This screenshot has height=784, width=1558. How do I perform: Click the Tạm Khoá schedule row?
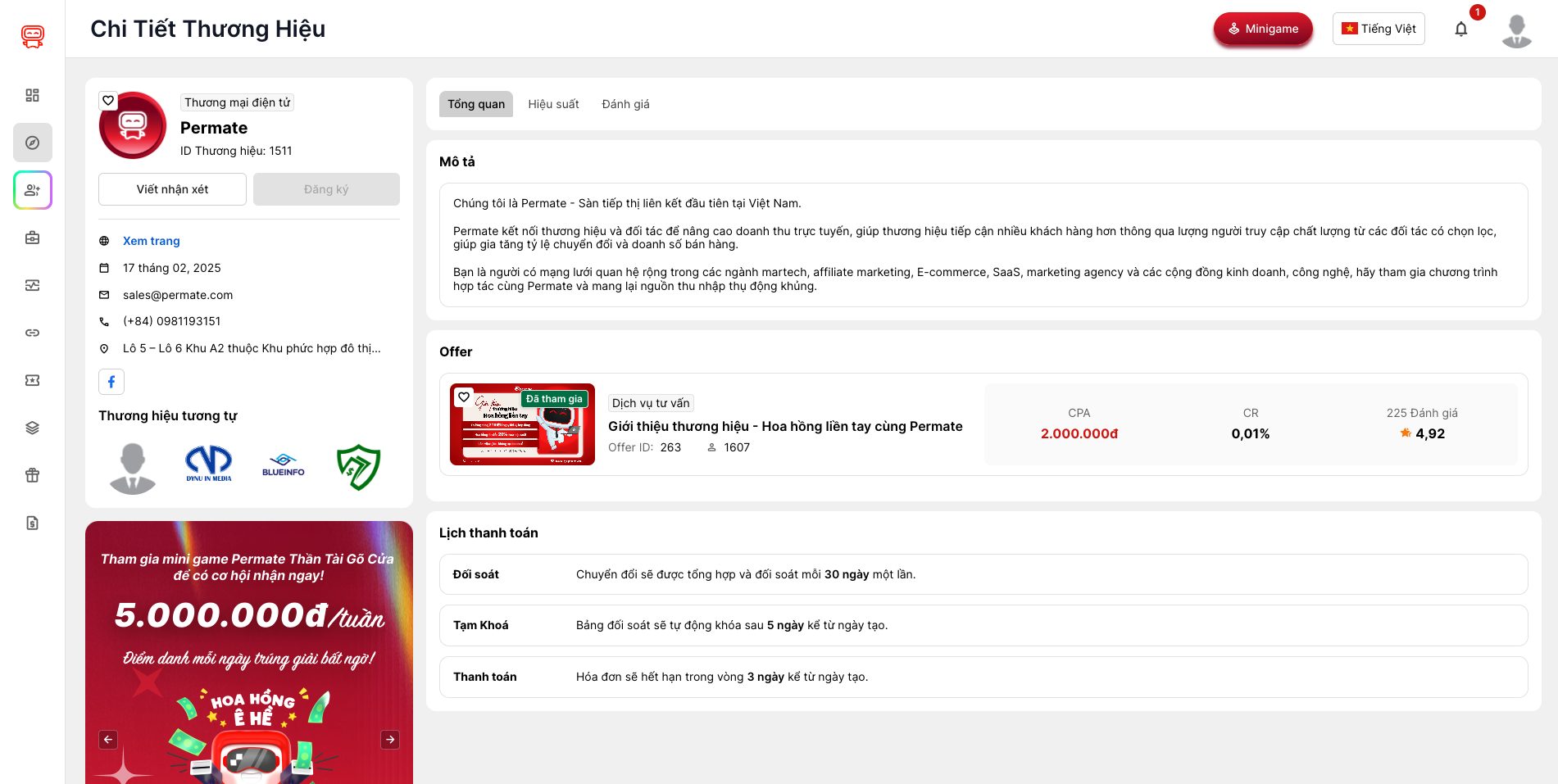coord(983,625)
